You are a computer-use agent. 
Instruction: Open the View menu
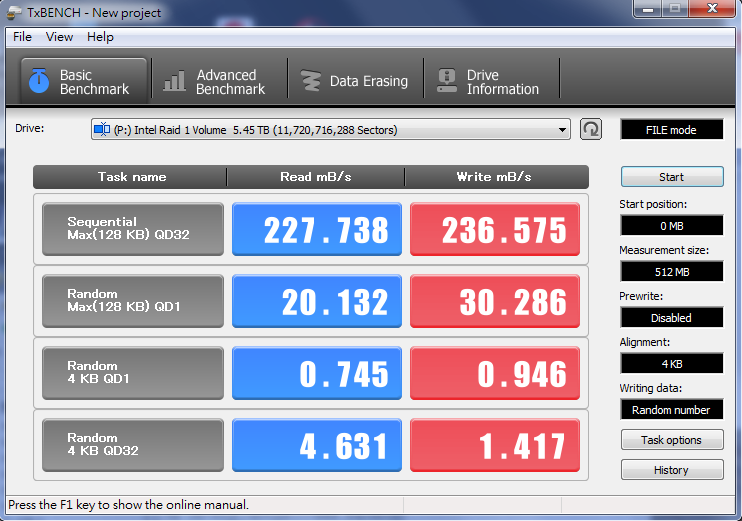[x=59, y=37]
